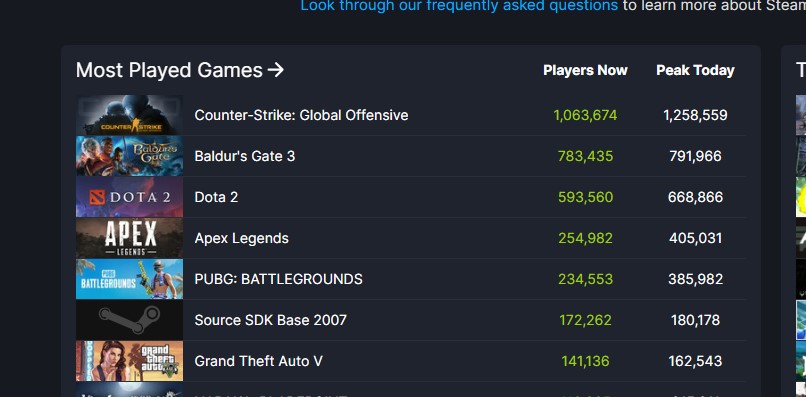Viewport: 806px width, 397px height.
Task: Open Most Played Games arrow link
Action: pyautogui.click(x=276, y=70)
